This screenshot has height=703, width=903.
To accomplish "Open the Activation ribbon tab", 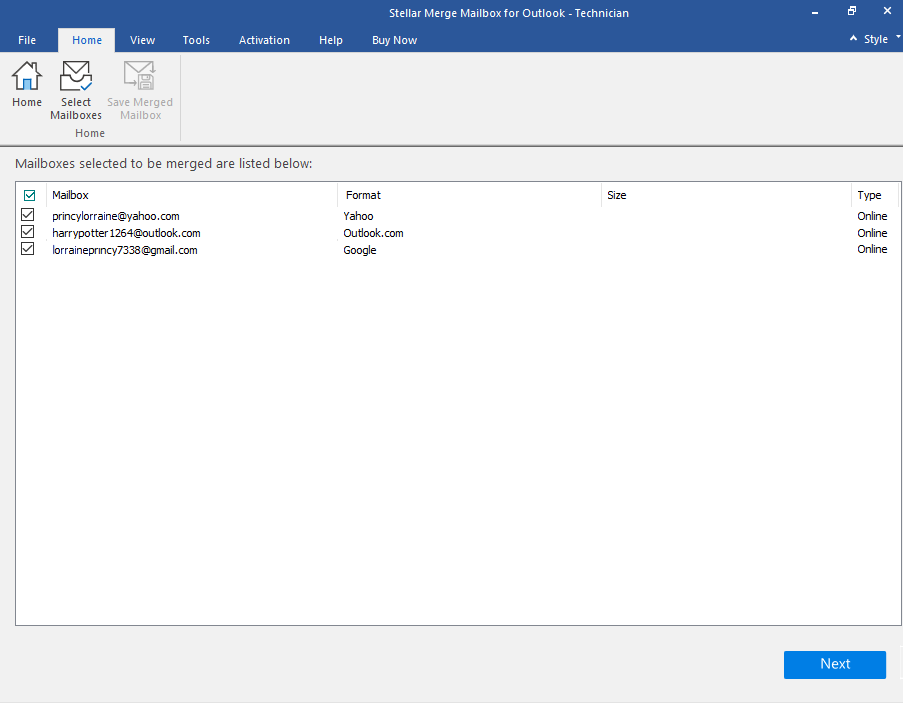I will point(264,40).
